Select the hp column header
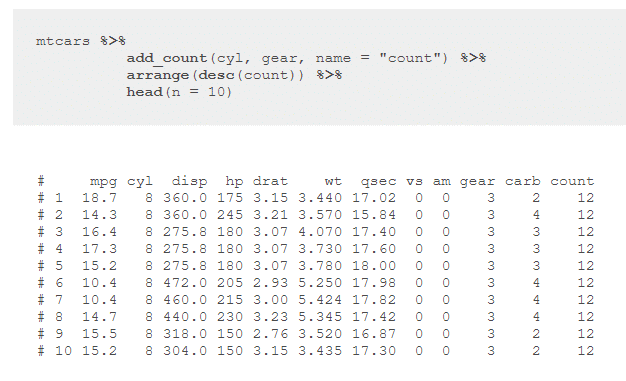This screenshot has width=626, height=381. coord(234,181)
